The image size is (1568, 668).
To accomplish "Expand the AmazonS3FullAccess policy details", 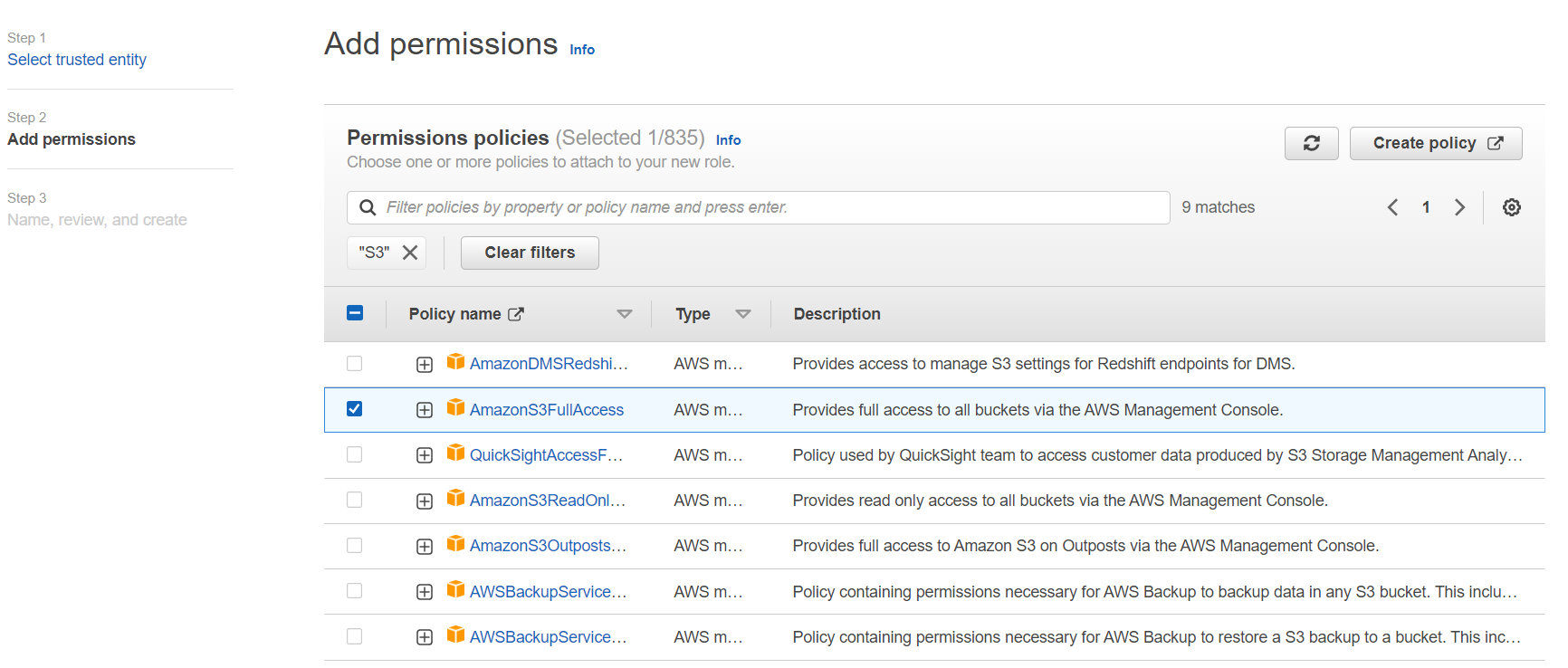I will (425, 410).
